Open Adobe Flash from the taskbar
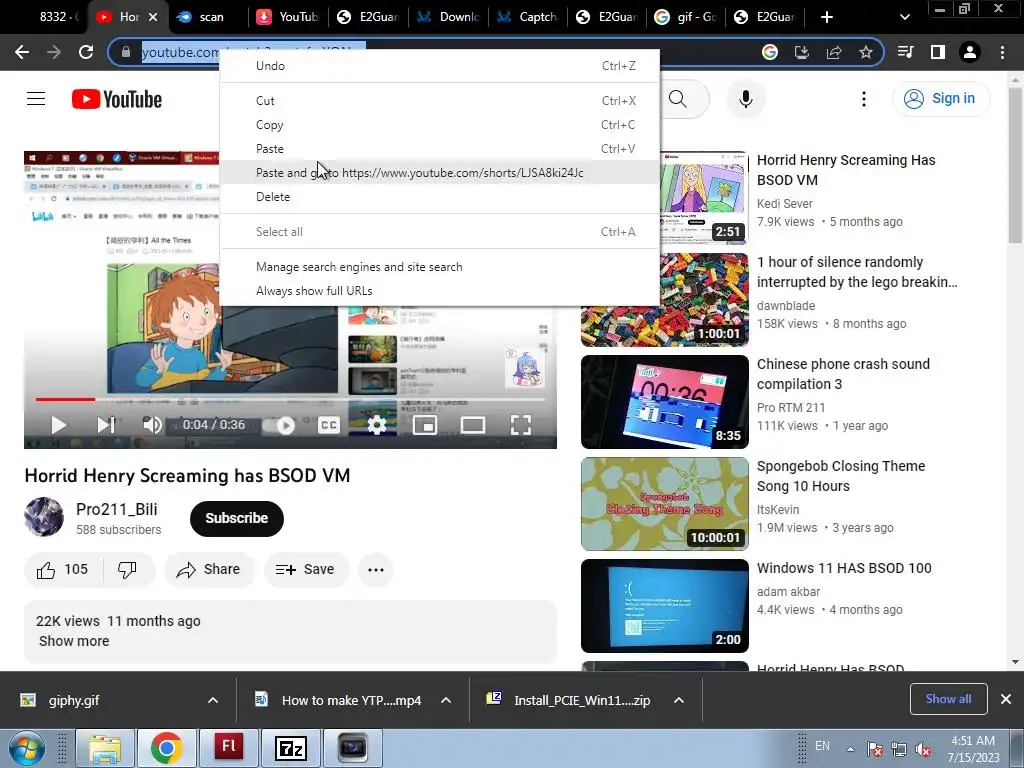1024x768 pixels. click(x=229, y=748)
